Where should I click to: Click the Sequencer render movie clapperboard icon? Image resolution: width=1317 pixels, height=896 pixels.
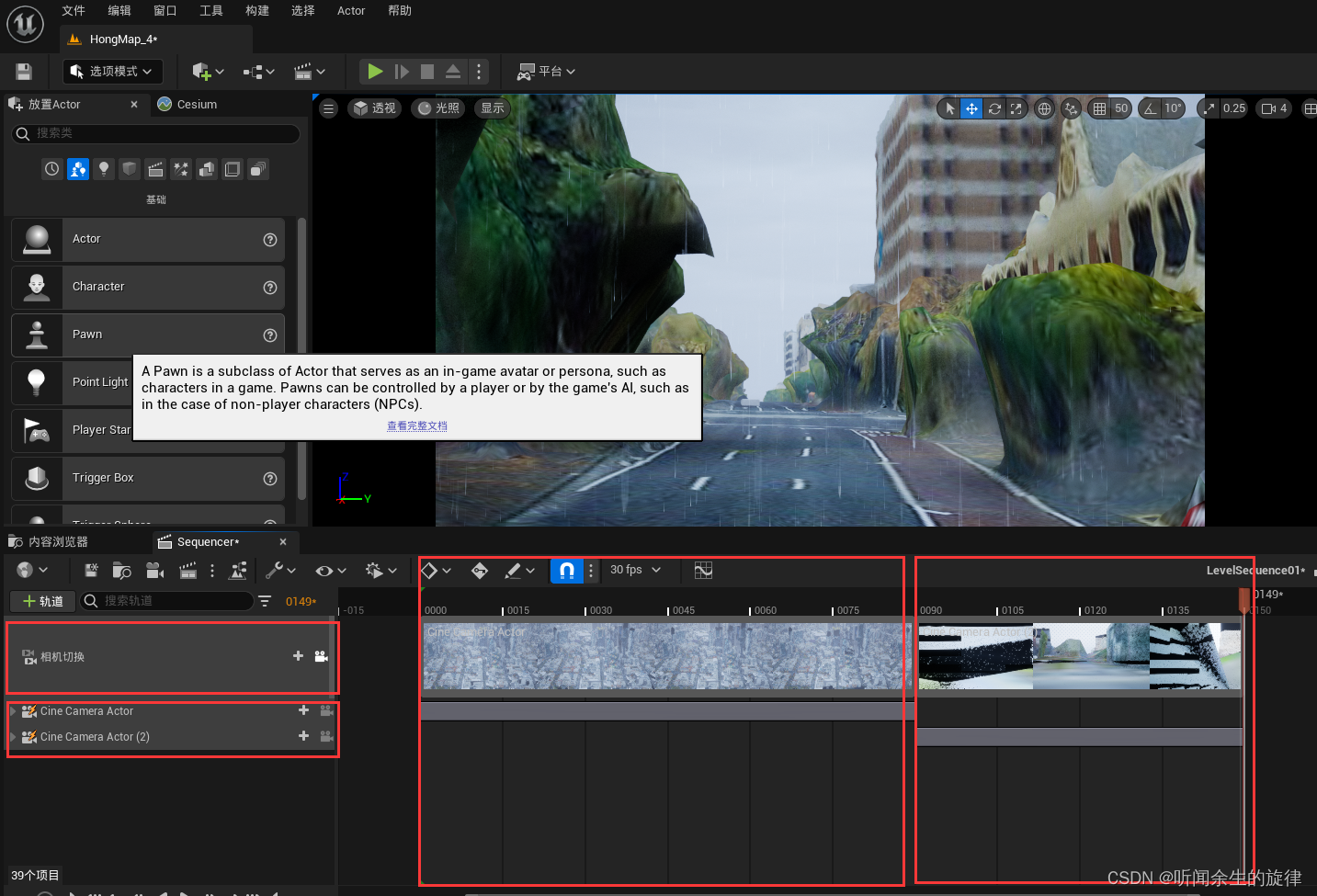(187, 571)
